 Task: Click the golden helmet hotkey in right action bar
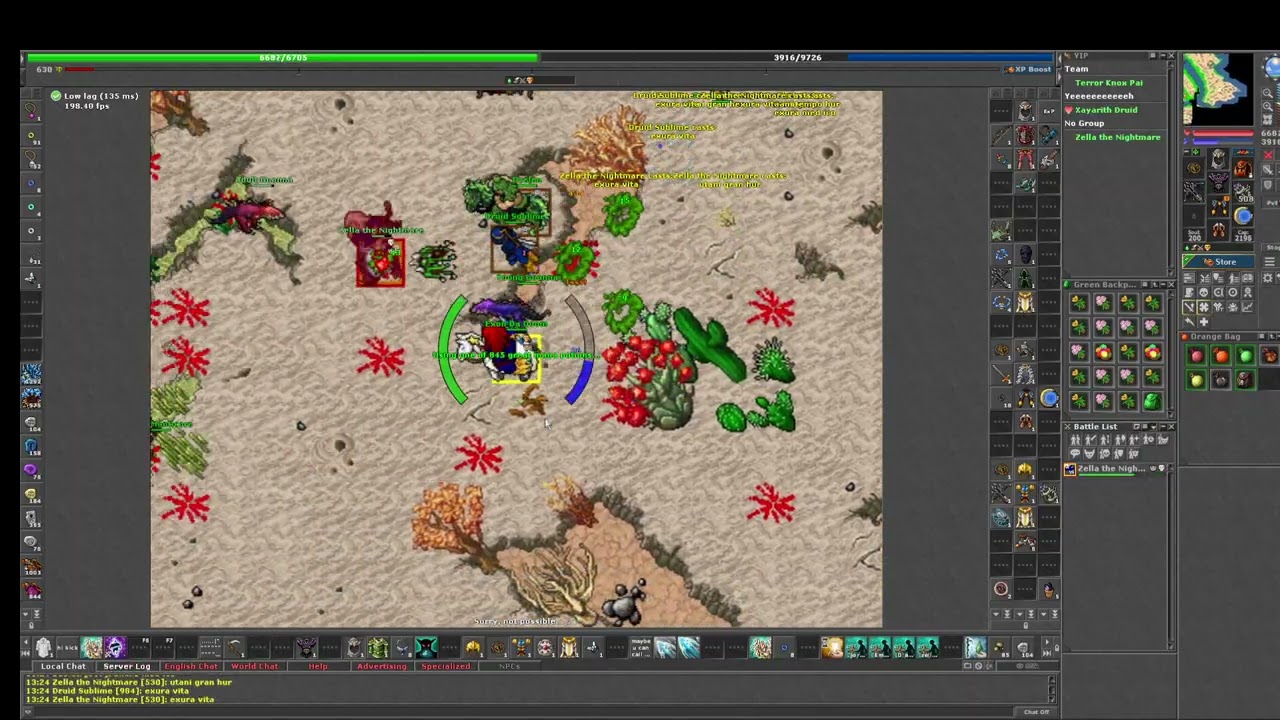[x=1025, y=470]
